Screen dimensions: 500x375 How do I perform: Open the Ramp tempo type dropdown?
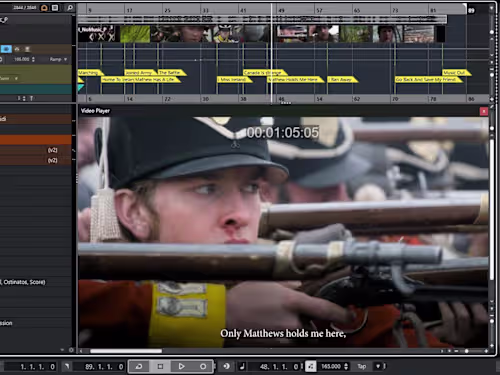pyautogui.click(x=58, y=59)
